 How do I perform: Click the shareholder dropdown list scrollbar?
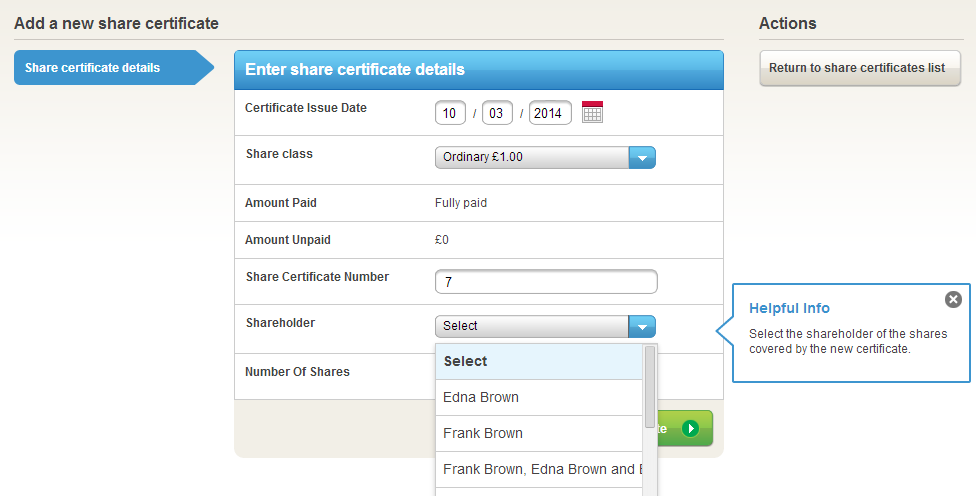pos(650,386)
